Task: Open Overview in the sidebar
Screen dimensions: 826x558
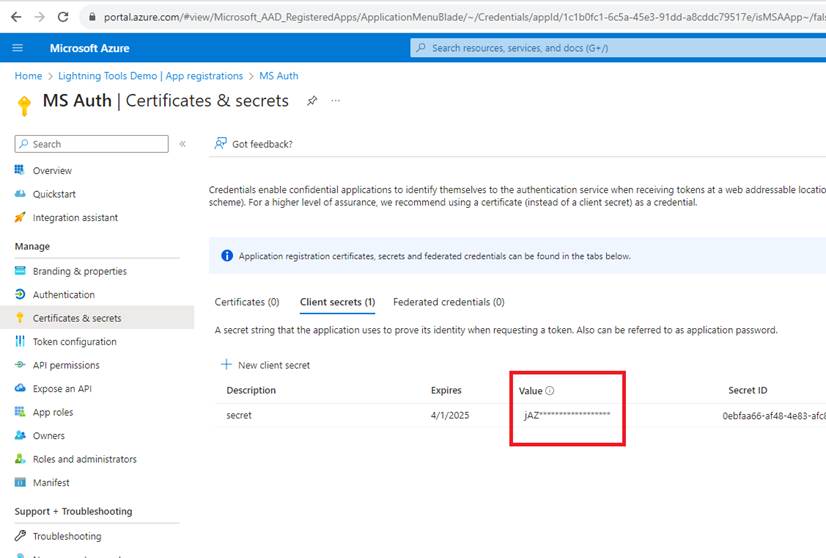Action: tap(52, 171)
